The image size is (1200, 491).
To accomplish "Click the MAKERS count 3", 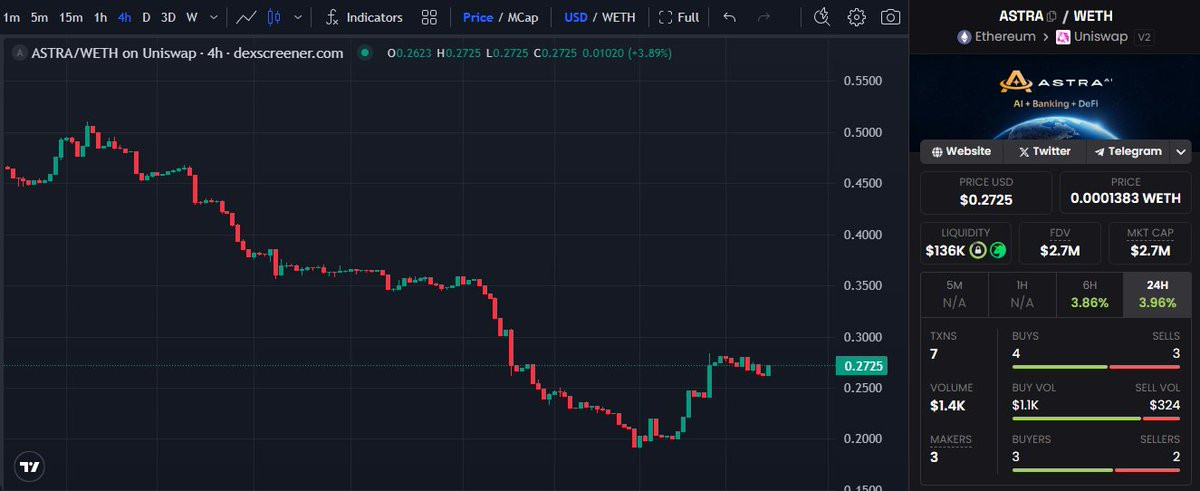I will 934,456.
